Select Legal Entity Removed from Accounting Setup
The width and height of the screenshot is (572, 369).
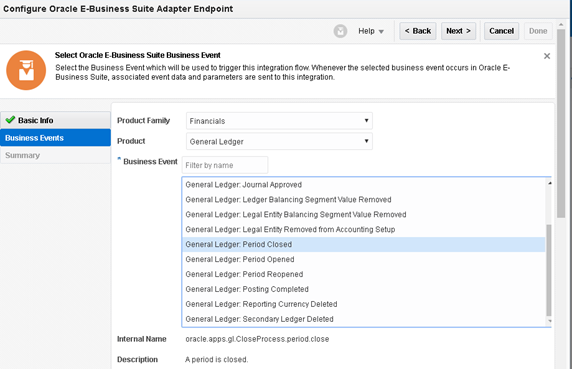(x=363, y=230)
